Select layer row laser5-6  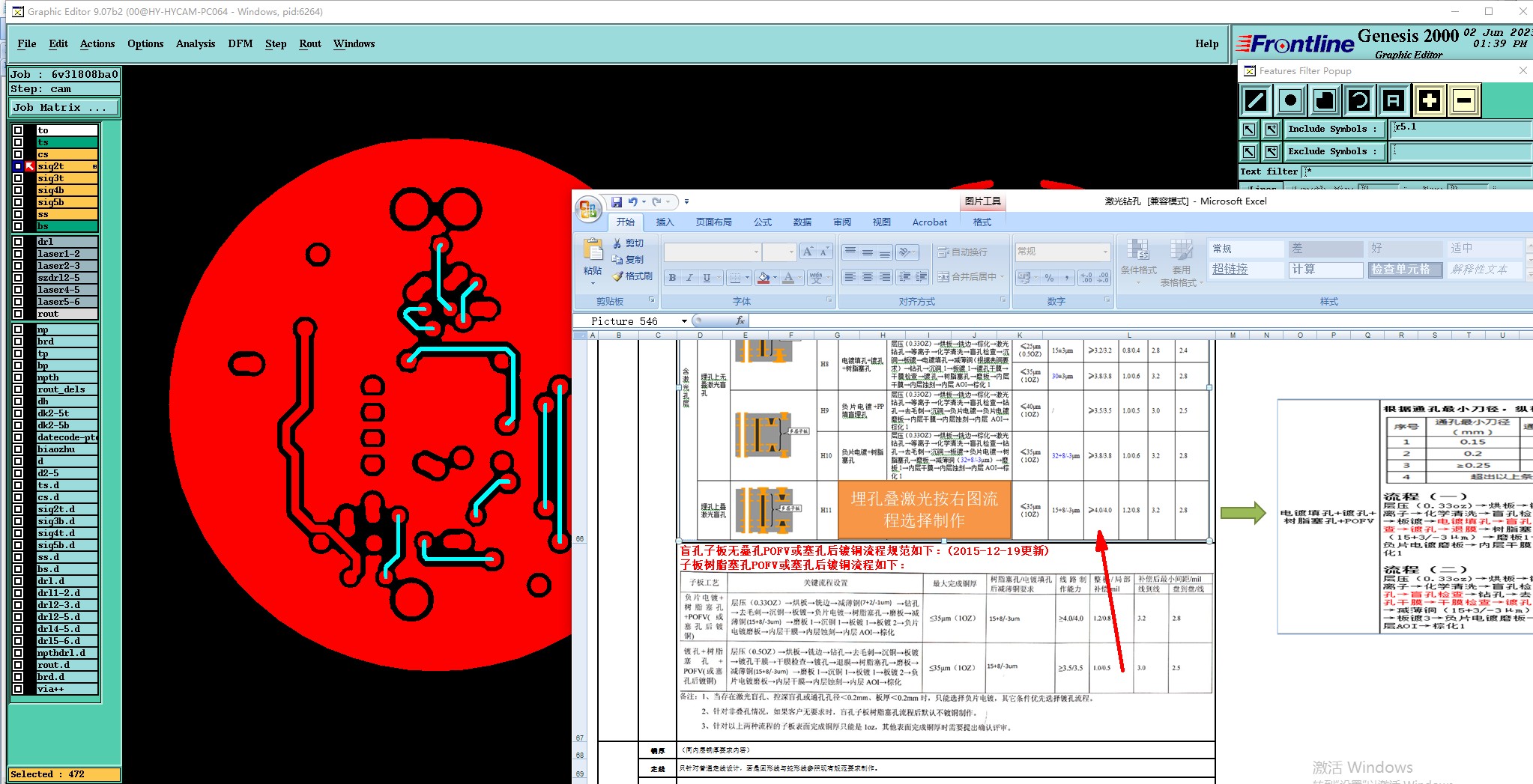click(x=67, y=302)
